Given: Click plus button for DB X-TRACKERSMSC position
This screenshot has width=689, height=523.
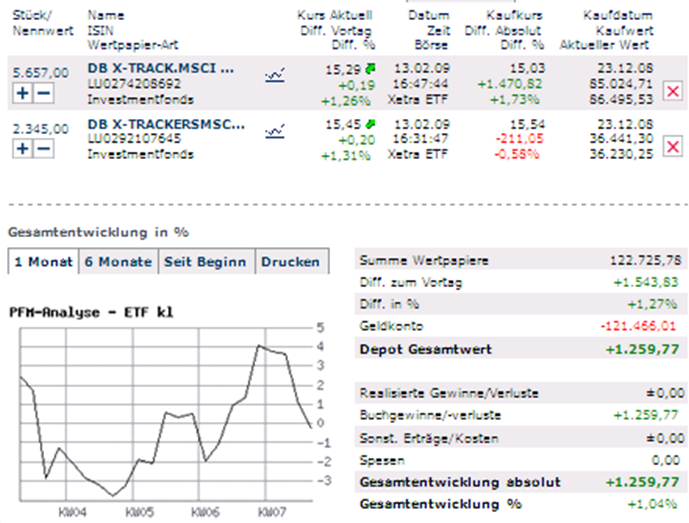Looking at the screenshot, I should [21, 148].
